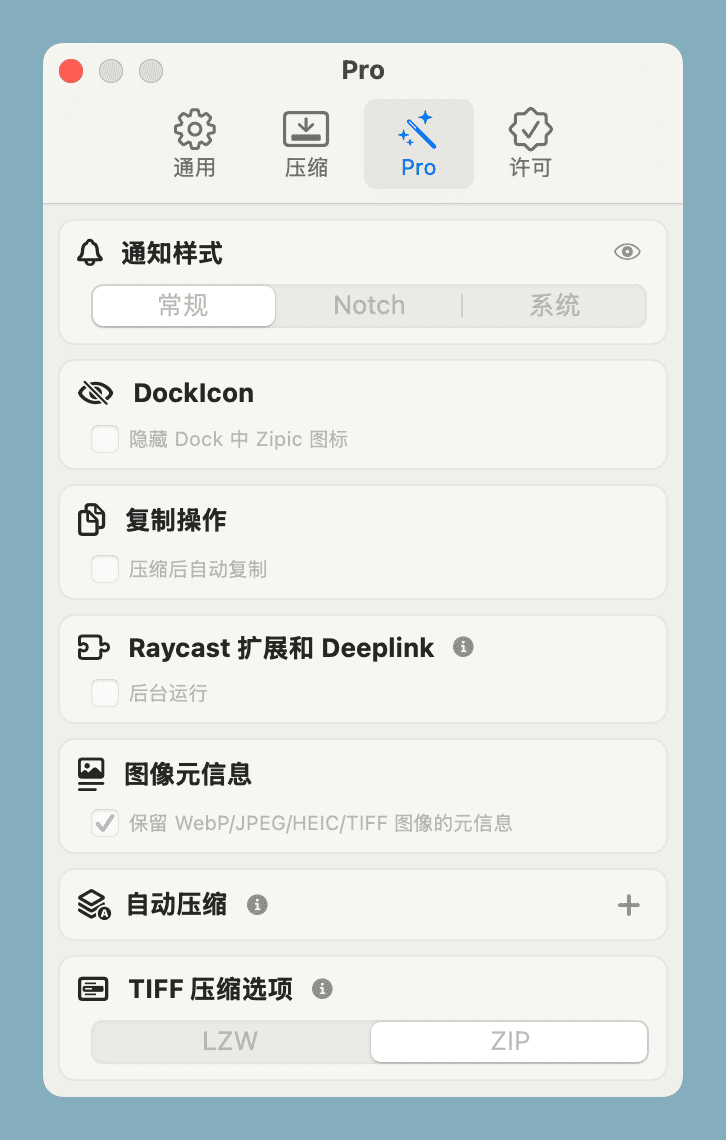Click the crossed-eye DockIcon icon
The width and height of the screenshot is (726, 1140).
coord(95,393)
